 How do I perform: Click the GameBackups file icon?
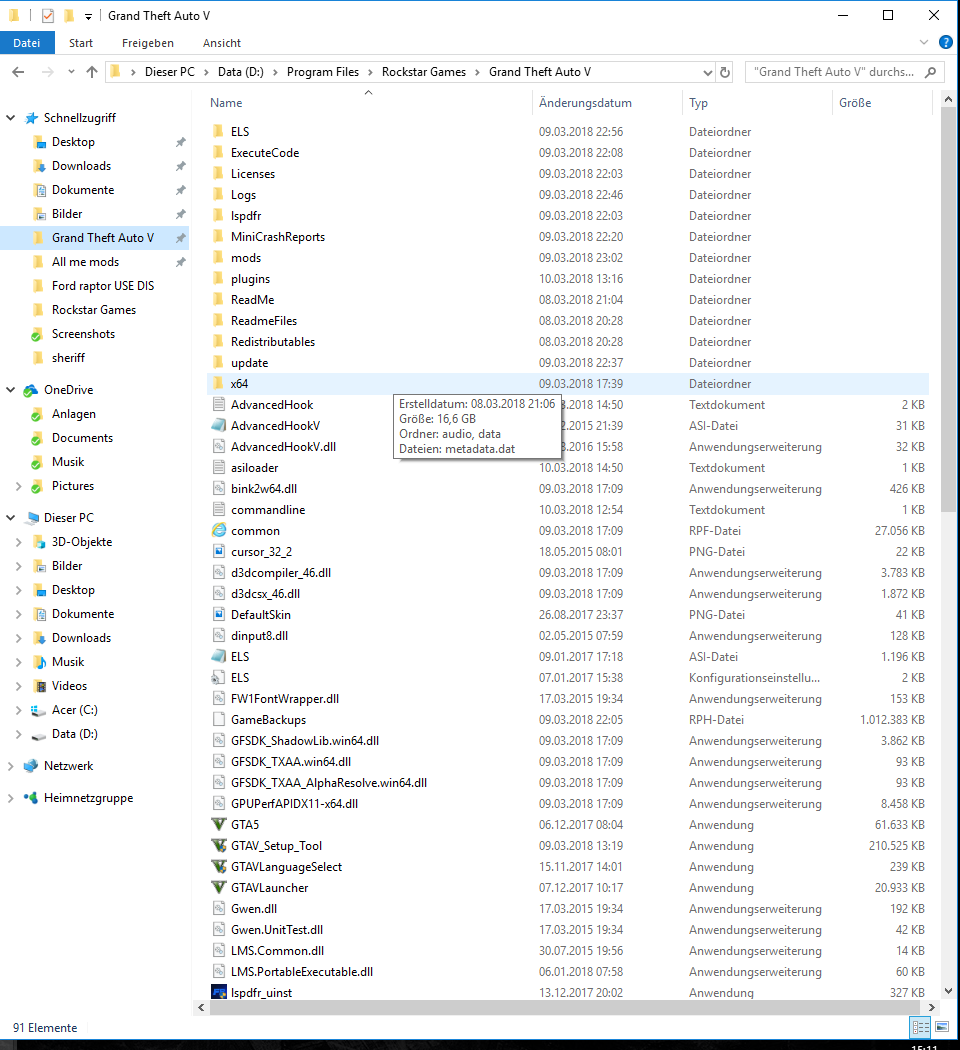tap(219, 719)
